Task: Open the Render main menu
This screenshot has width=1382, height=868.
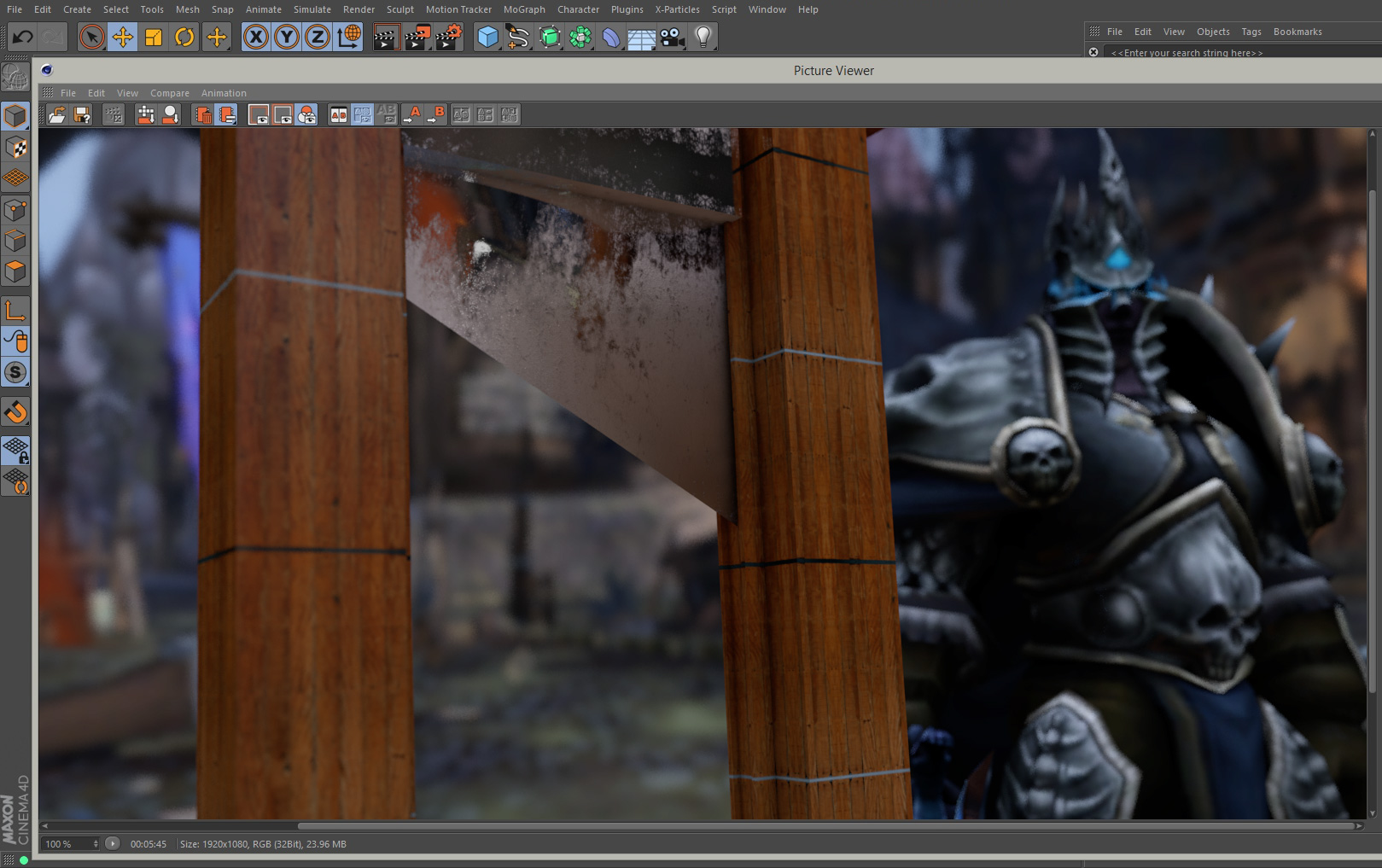Action: point(359,9)
